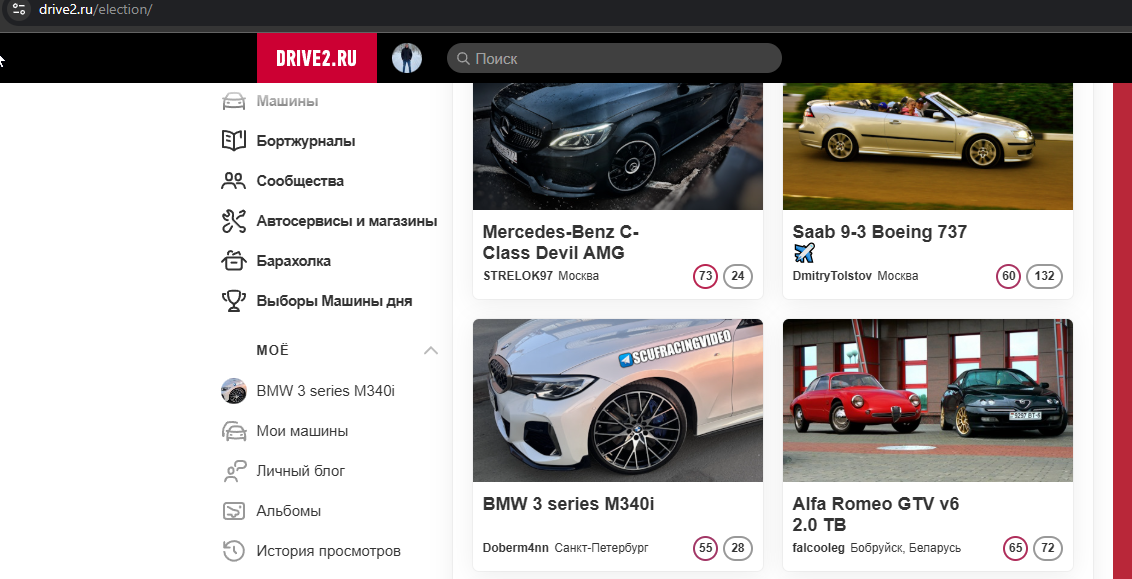This screenshot has height=579, width=1132.
Task: Open the falcooleg user profile
Action: 819,548
